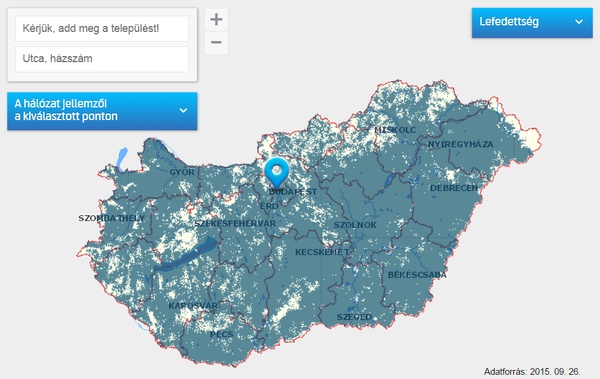The height and width of the screenshot is (379, 600).
Task: Open the Lefedettség coverage menu
Action: pyautogui.click(x=532, y=23)
